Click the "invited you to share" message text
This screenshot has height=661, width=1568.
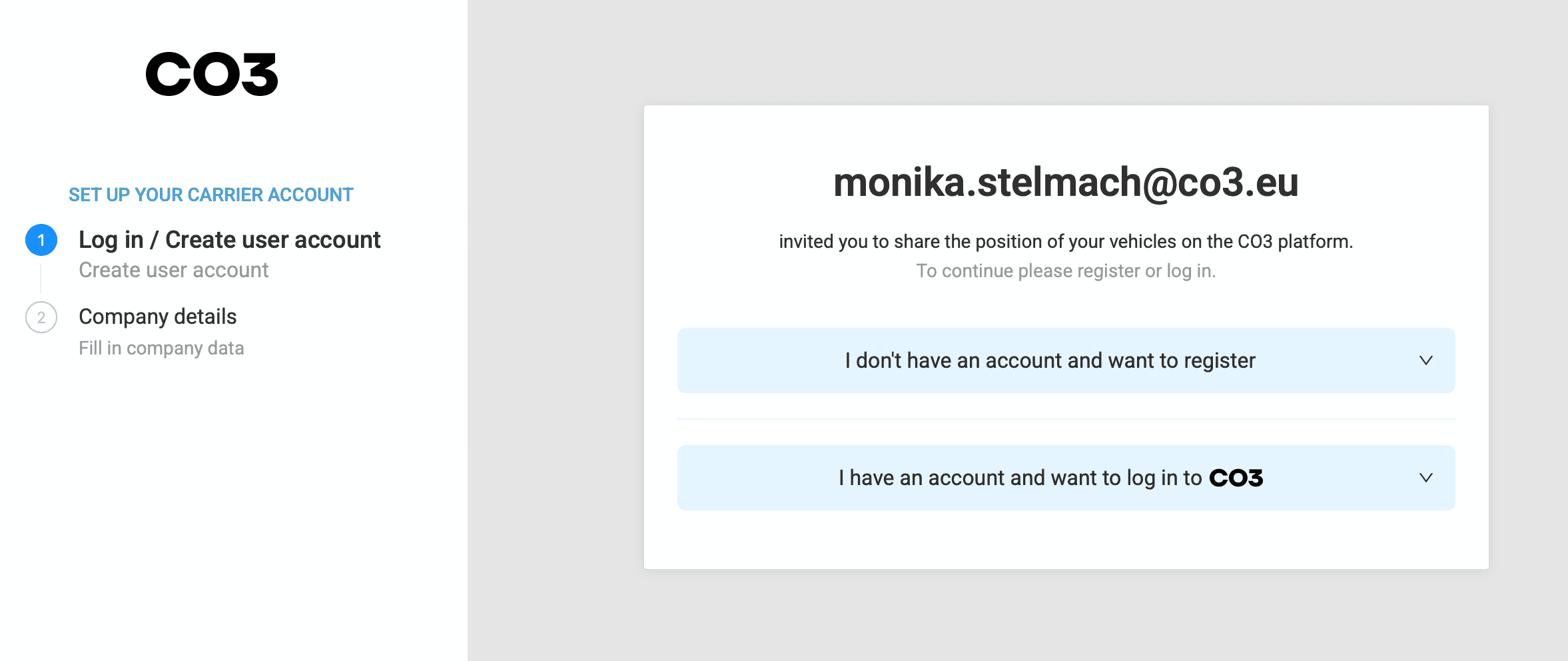pyautogui.click(x=1066, y=241)
